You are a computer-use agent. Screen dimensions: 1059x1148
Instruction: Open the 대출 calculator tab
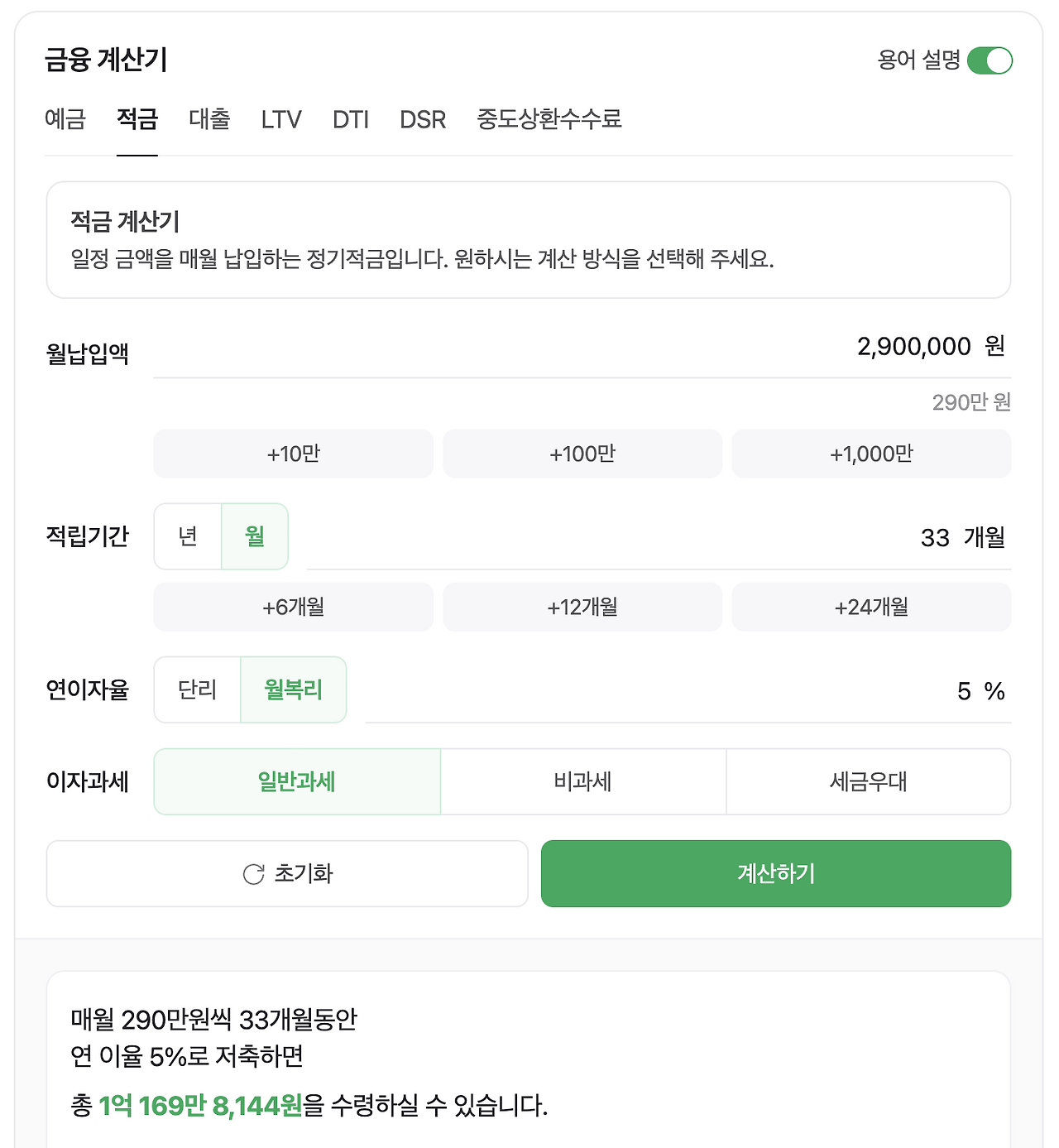pos(208,120)
